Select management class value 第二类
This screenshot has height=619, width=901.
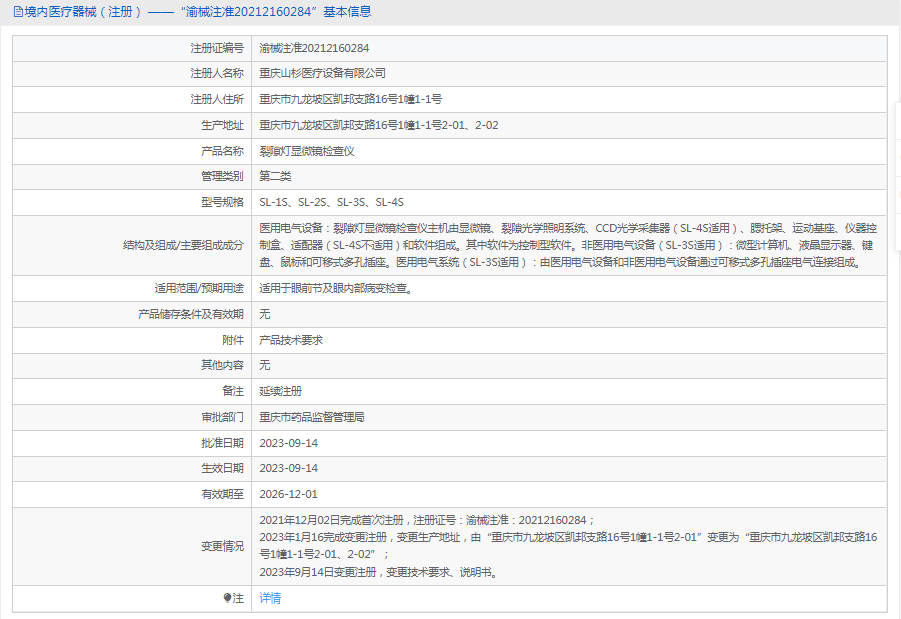[275, 176]
